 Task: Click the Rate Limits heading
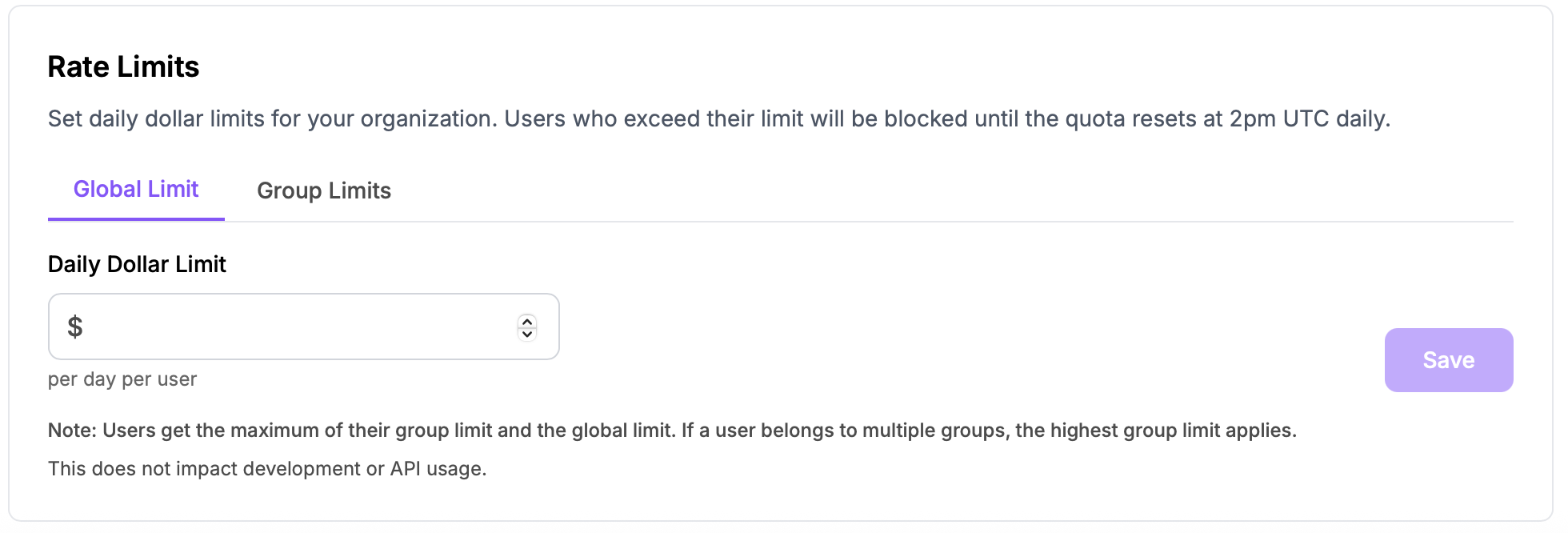(x=123, y=66)
